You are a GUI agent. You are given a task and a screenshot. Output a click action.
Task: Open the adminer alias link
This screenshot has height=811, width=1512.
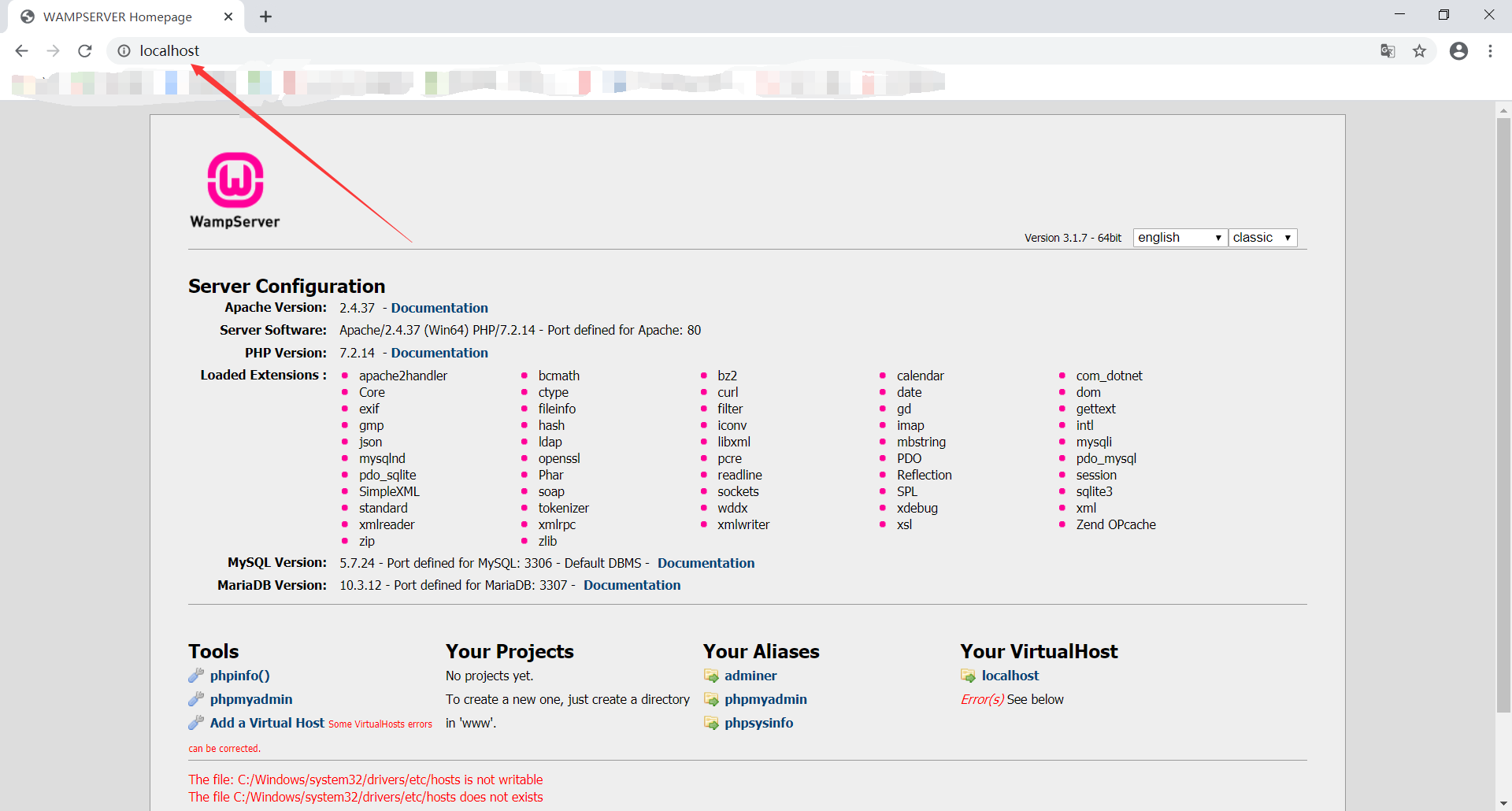point(750,676)
